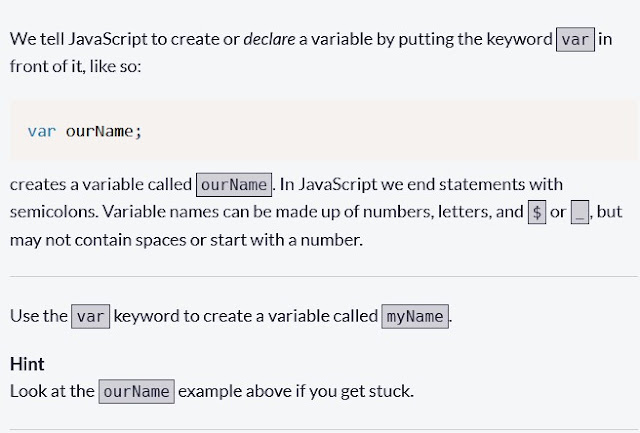640x433 pixels.
Task: Click the 'var' code tag in the first paragraph
Action: click(x=576, y=40)
